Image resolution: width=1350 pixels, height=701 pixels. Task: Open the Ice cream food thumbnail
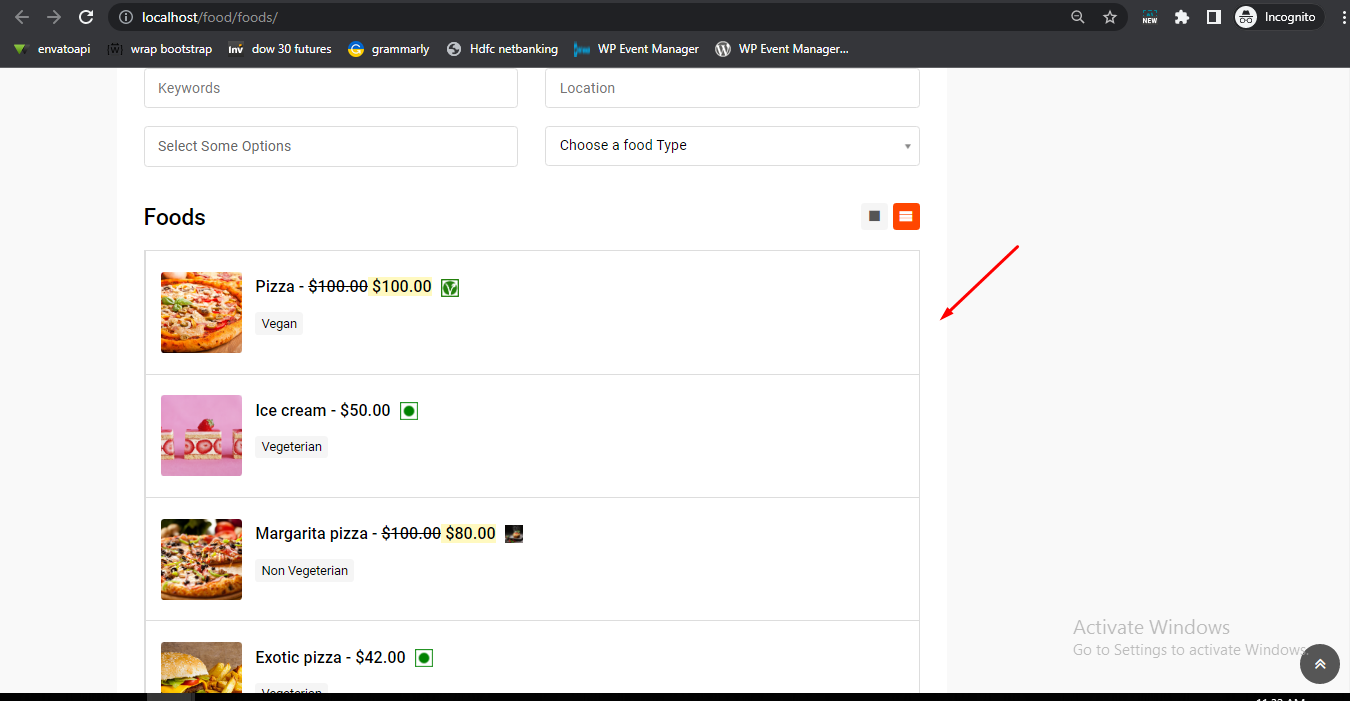201,435
